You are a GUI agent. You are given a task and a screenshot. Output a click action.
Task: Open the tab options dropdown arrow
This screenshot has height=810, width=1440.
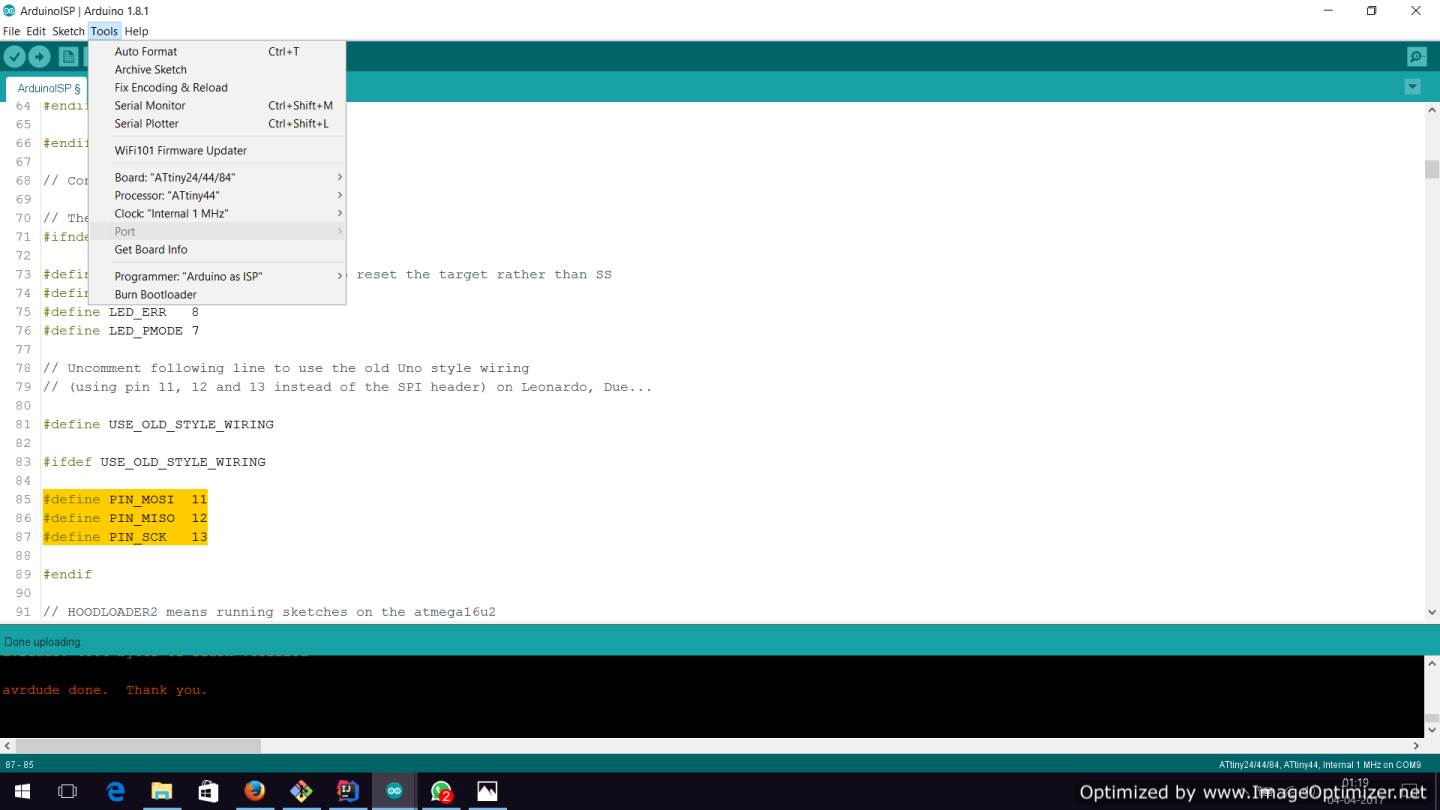click(1412, 87)
